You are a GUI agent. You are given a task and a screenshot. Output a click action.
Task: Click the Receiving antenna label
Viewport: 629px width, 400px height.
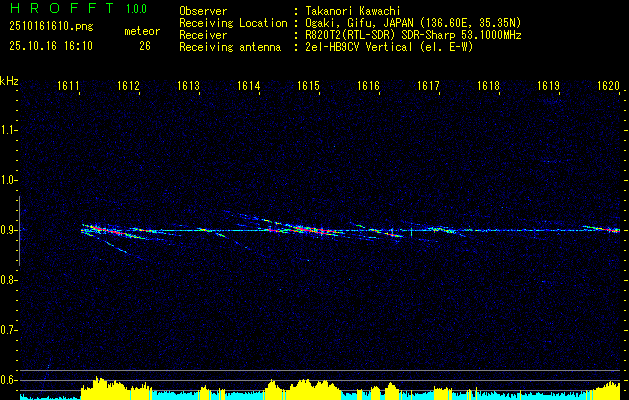click(230, 47)
